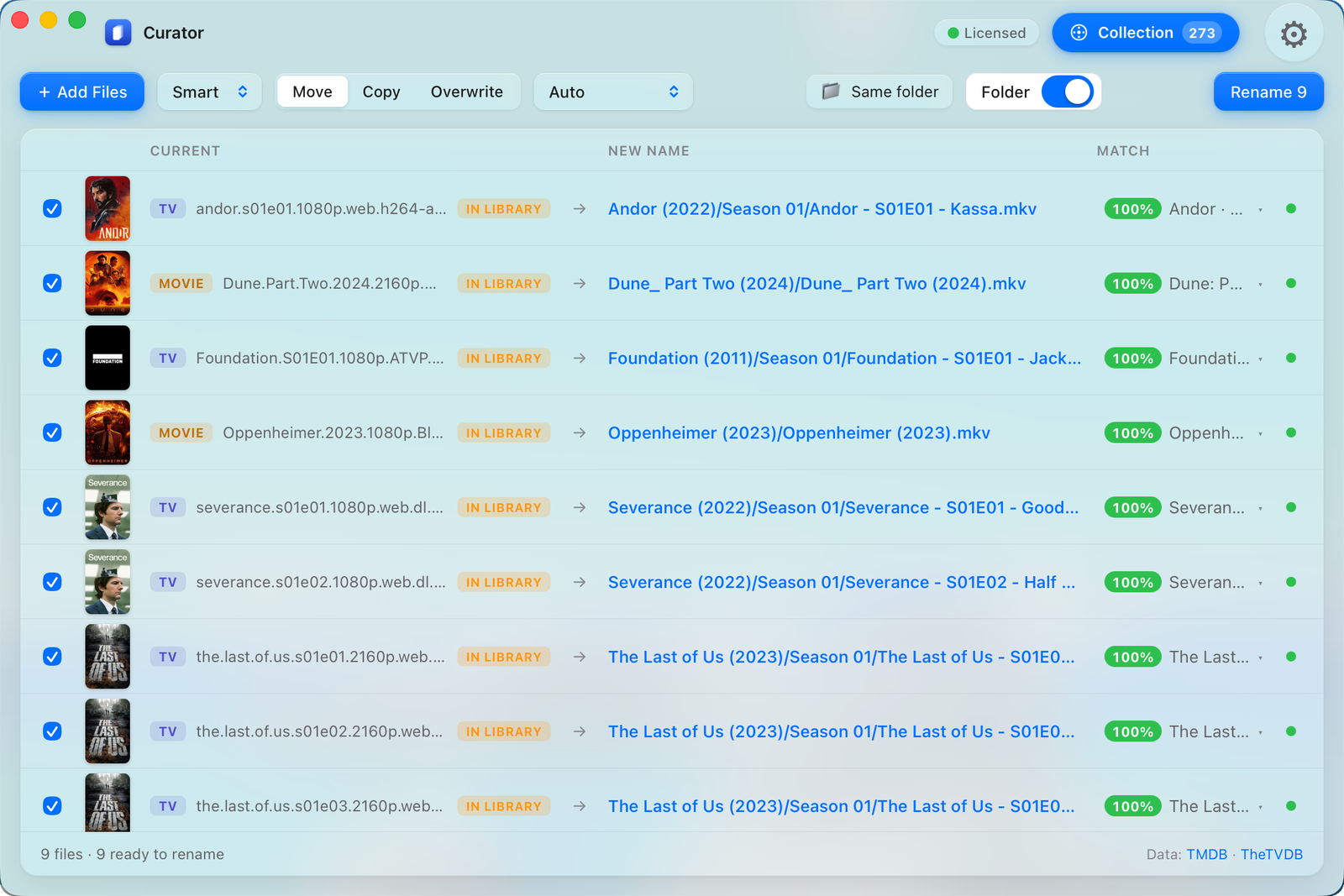Viewport: 1344px width, 896px height.
Task: Click the 100% match badge for Andor
Action: (1132, 208)
